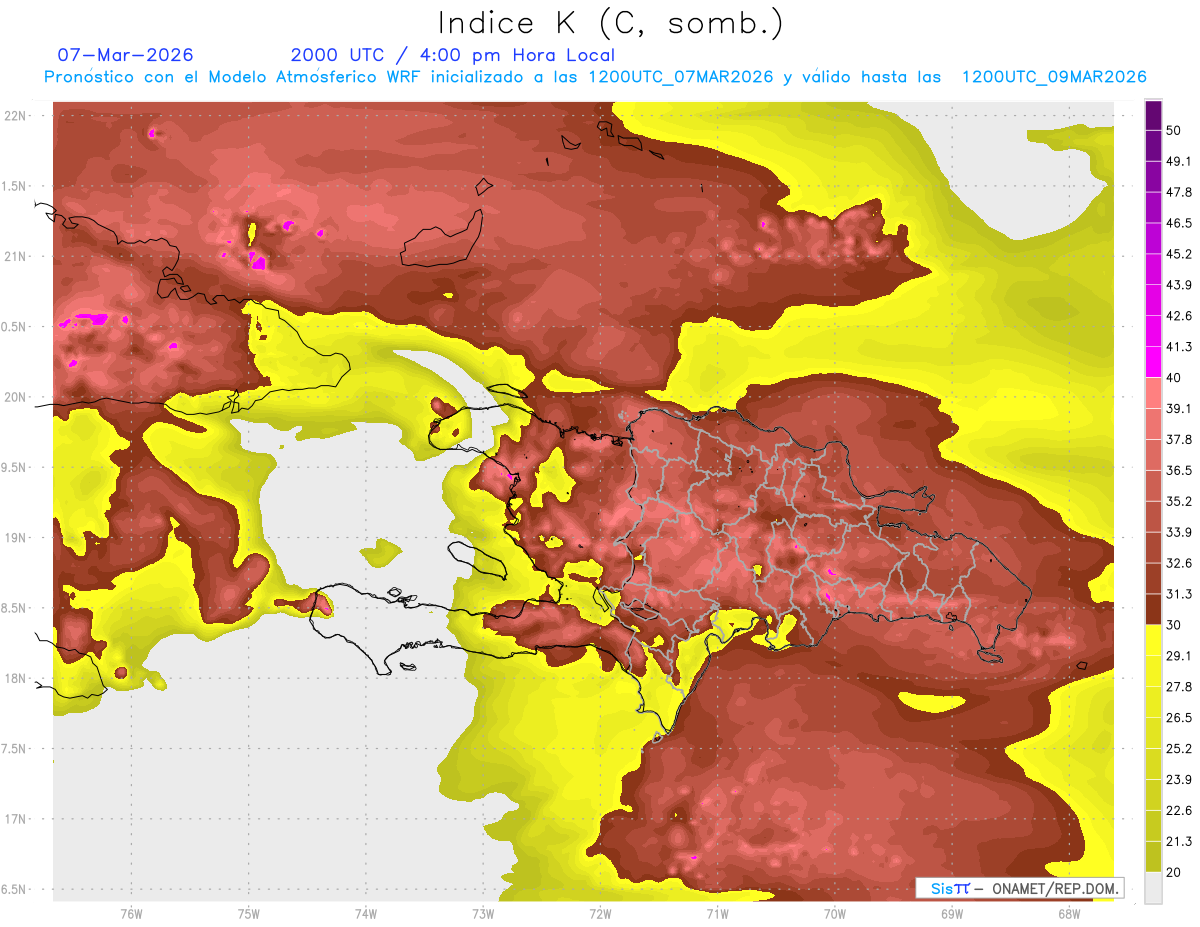The height and width of the screenshot is (927, 1200).
Task: Click the '45.2' color scale value
Action: [1178, 254]
